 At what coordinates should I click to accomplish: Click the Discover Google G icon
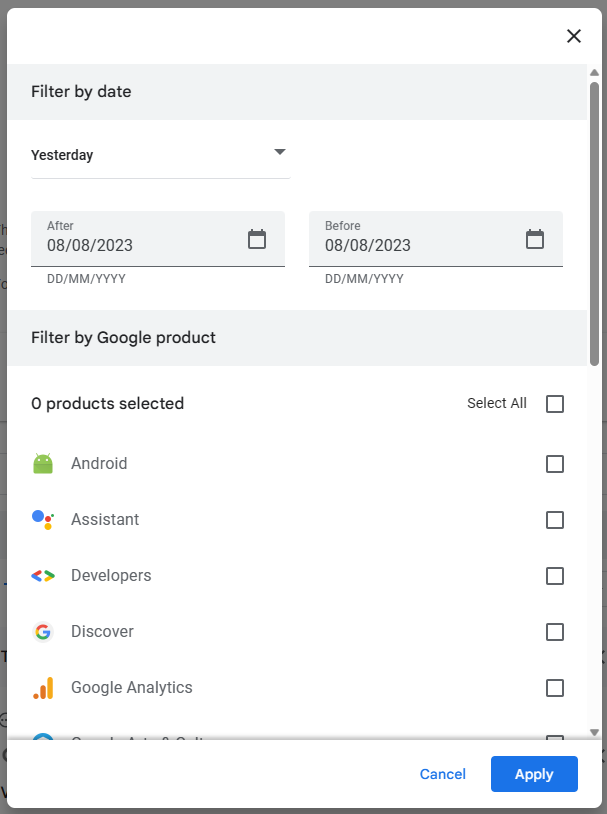click(43, 632)
